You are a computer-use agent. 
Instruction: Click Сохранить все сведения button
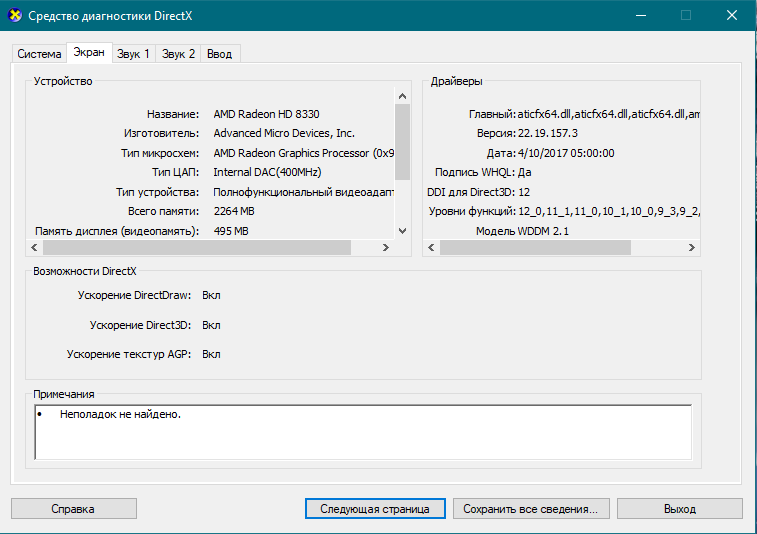[x=529, y=509]
